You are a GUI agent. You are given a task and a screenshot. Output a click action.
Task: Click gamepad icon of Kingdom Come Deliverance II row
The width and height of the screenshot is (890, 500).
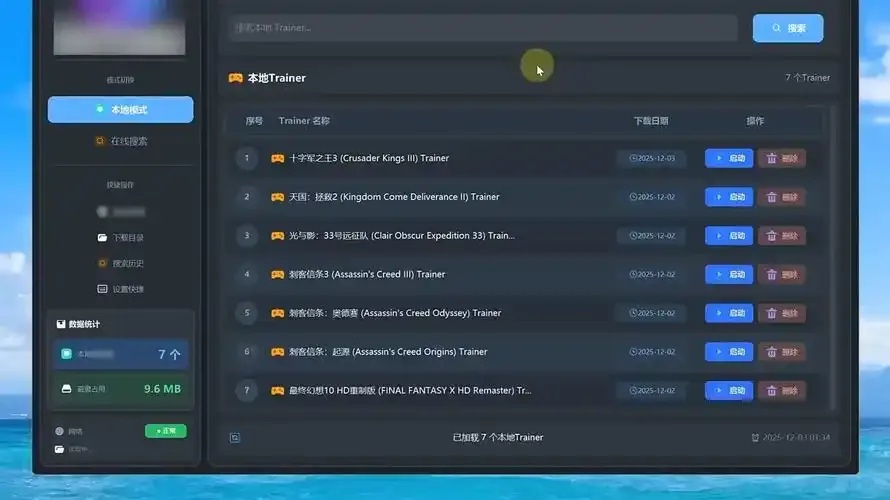click(x=278, y=197)
